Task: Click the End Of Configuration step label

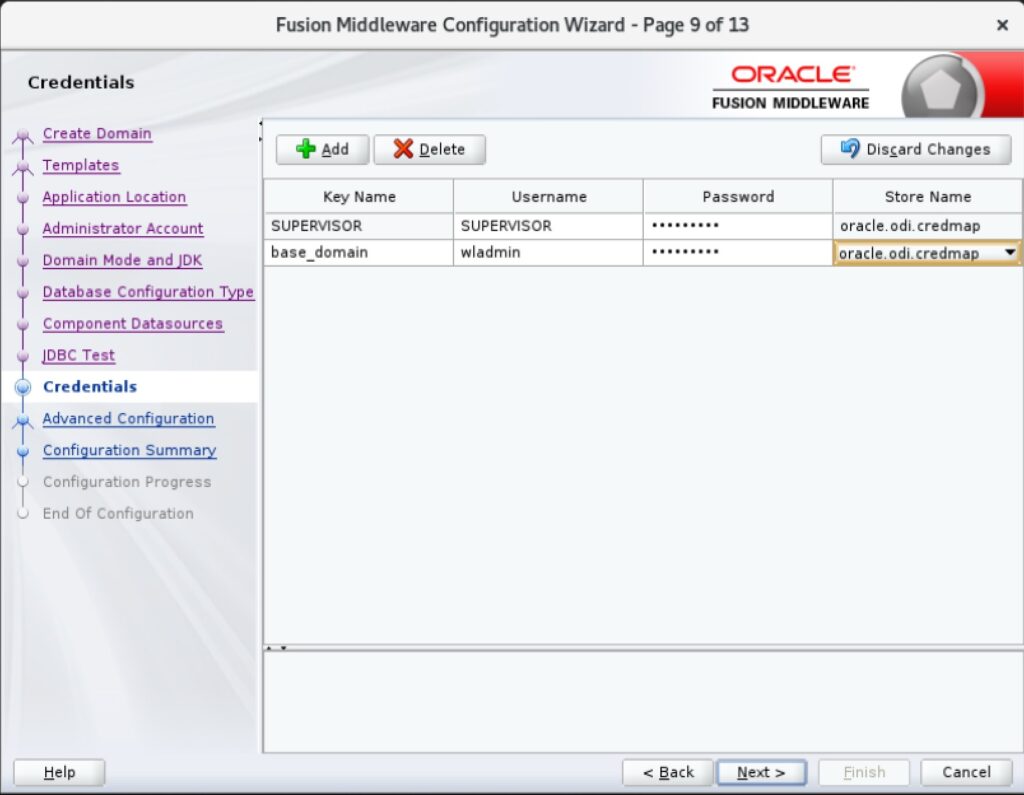Action: click(x=118, y=513)
